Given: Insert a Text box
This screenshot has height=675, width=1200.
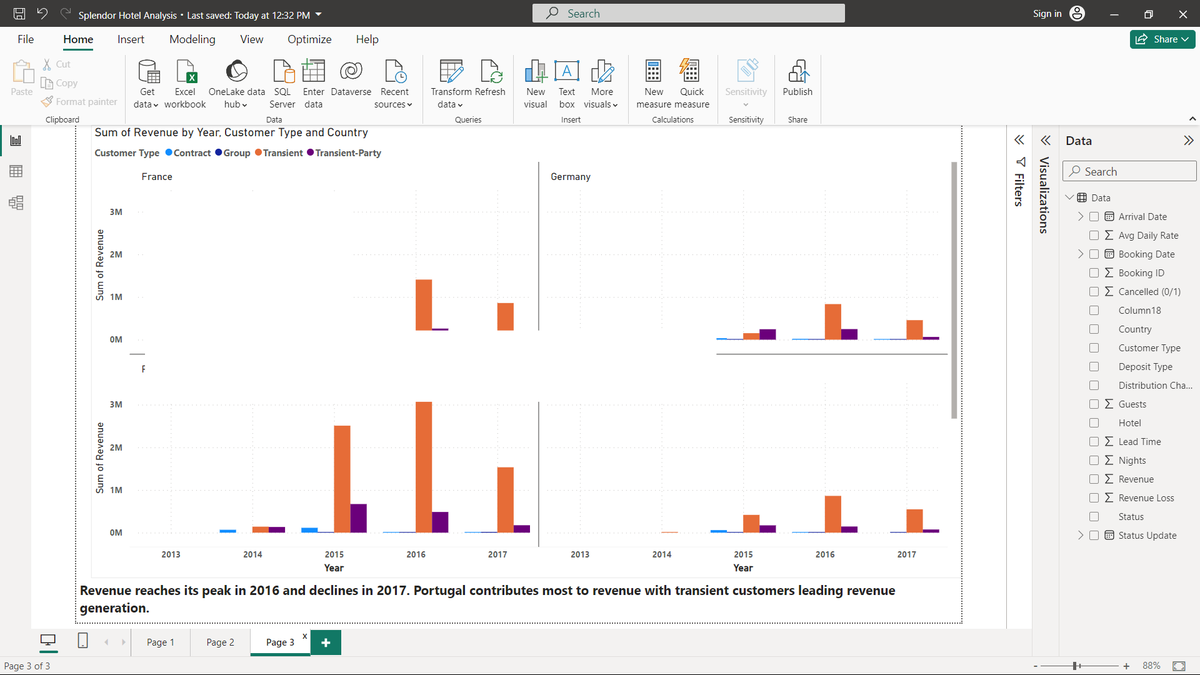Looking at the screenshot, I should (x=566, y=84).
